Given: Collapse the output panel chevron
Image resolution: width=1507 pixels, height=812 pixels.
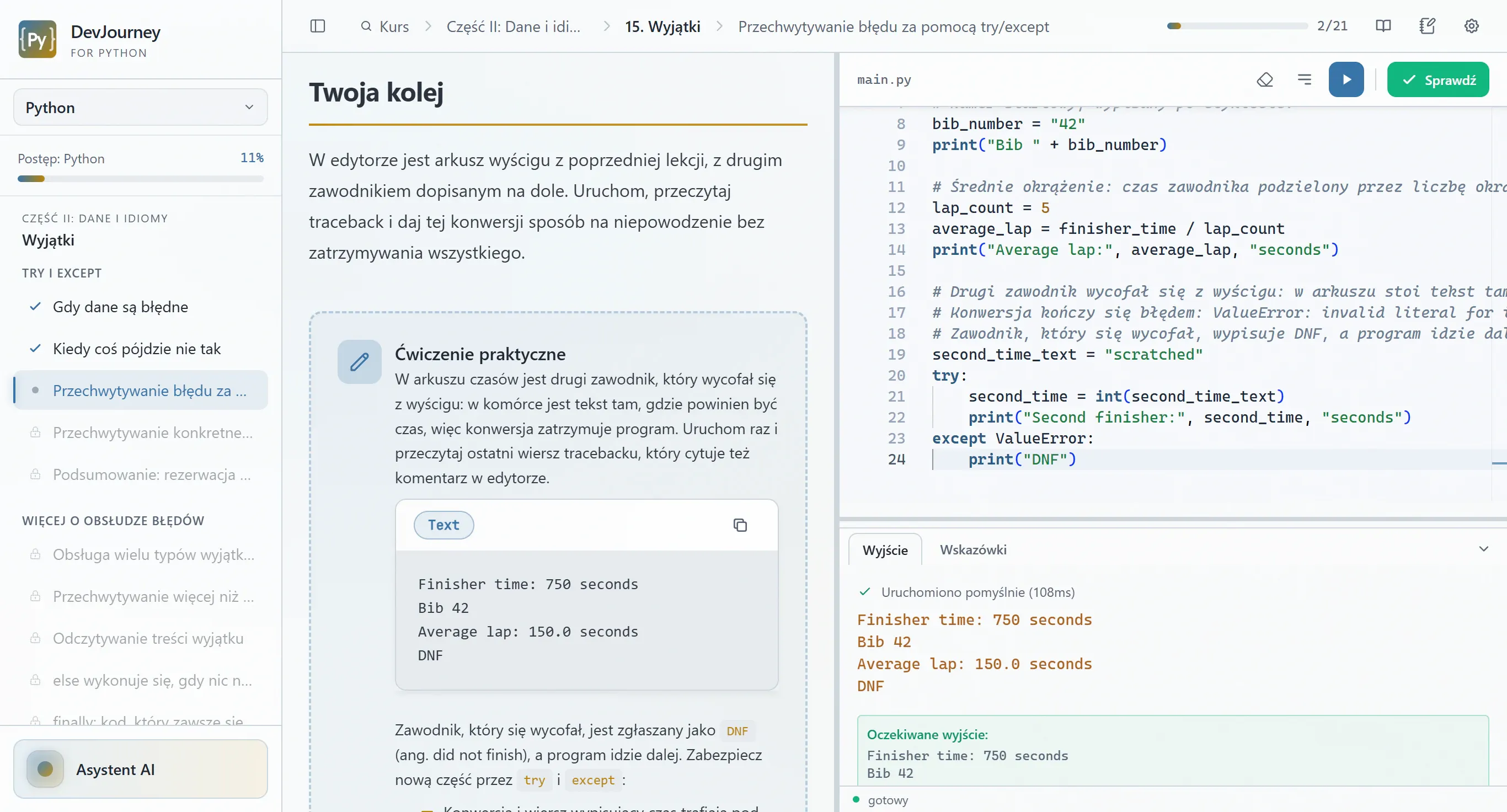Looking at the screenshot, I should [x=1483, y=549].
